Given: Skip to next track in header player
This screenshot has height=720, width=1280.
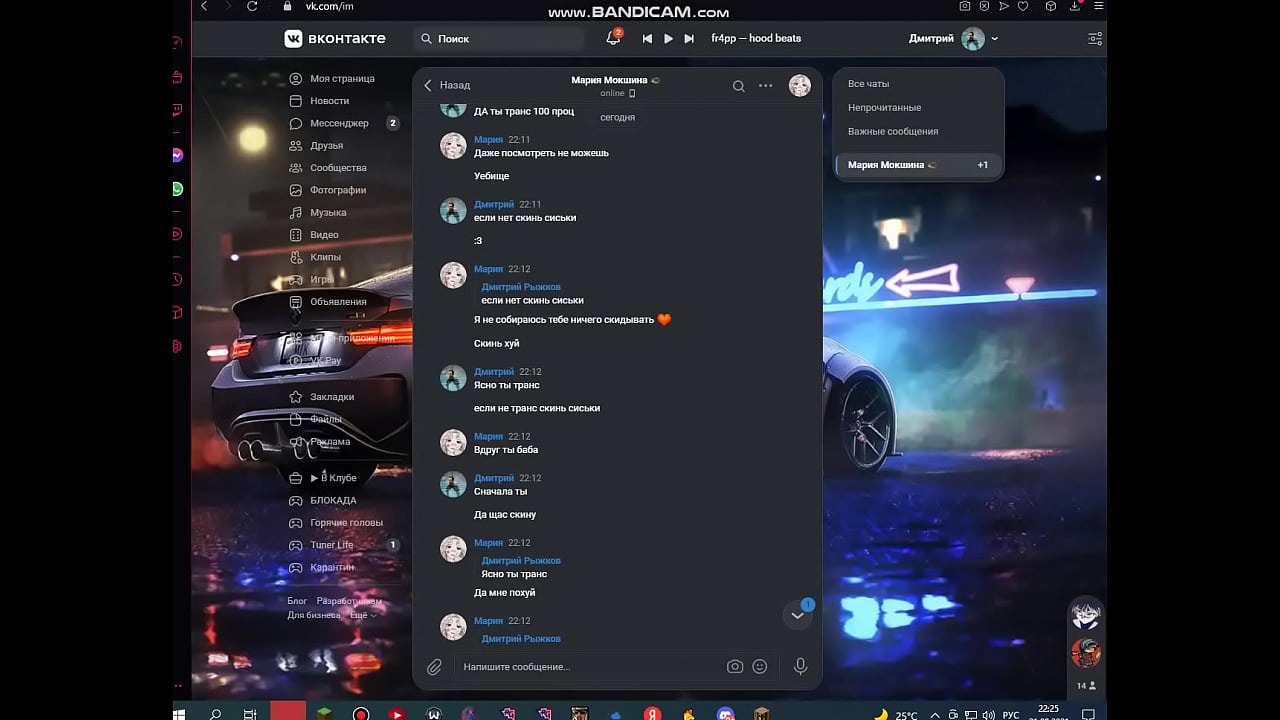Looking at the screenshot, I should click(689, 38).
